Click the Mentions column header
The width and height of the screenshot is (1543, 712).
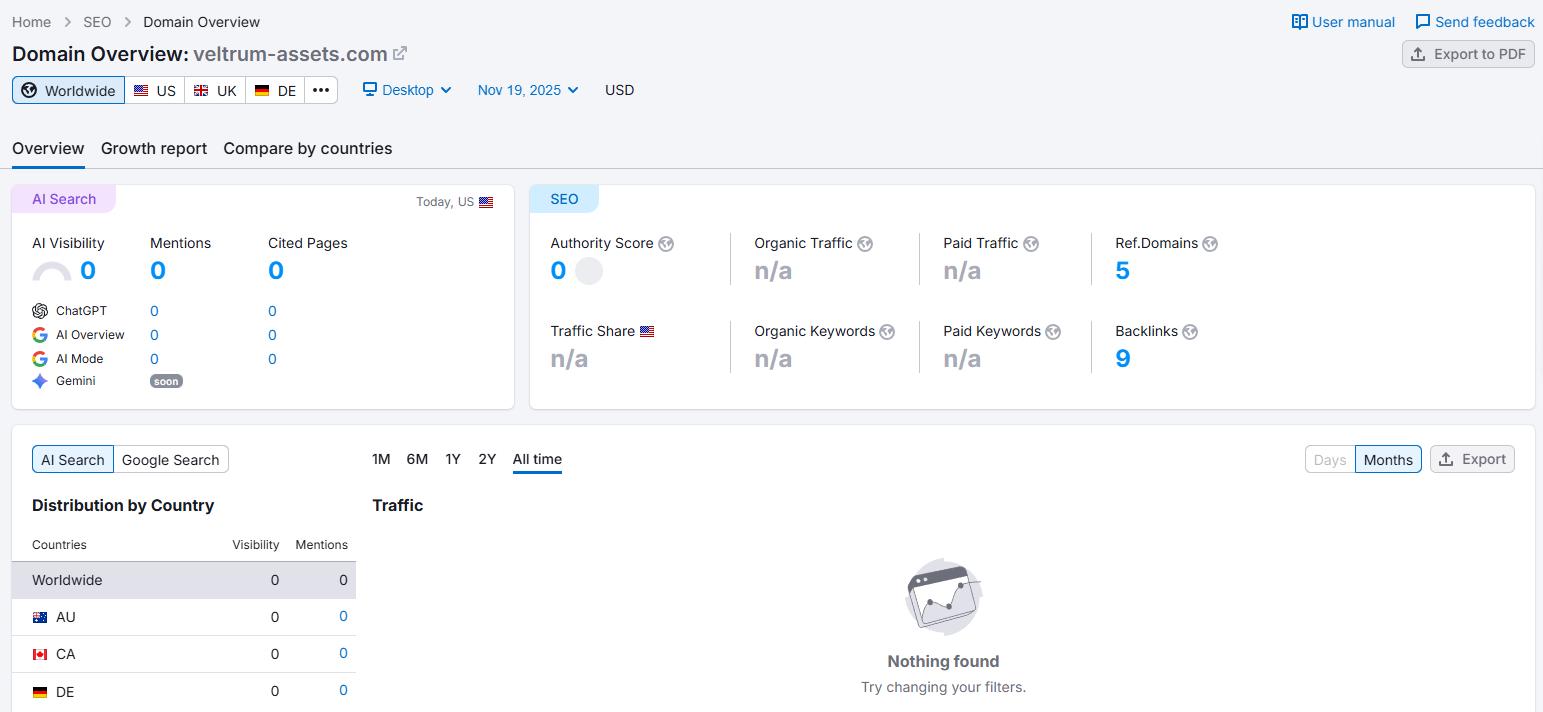[x=321, y=545]
